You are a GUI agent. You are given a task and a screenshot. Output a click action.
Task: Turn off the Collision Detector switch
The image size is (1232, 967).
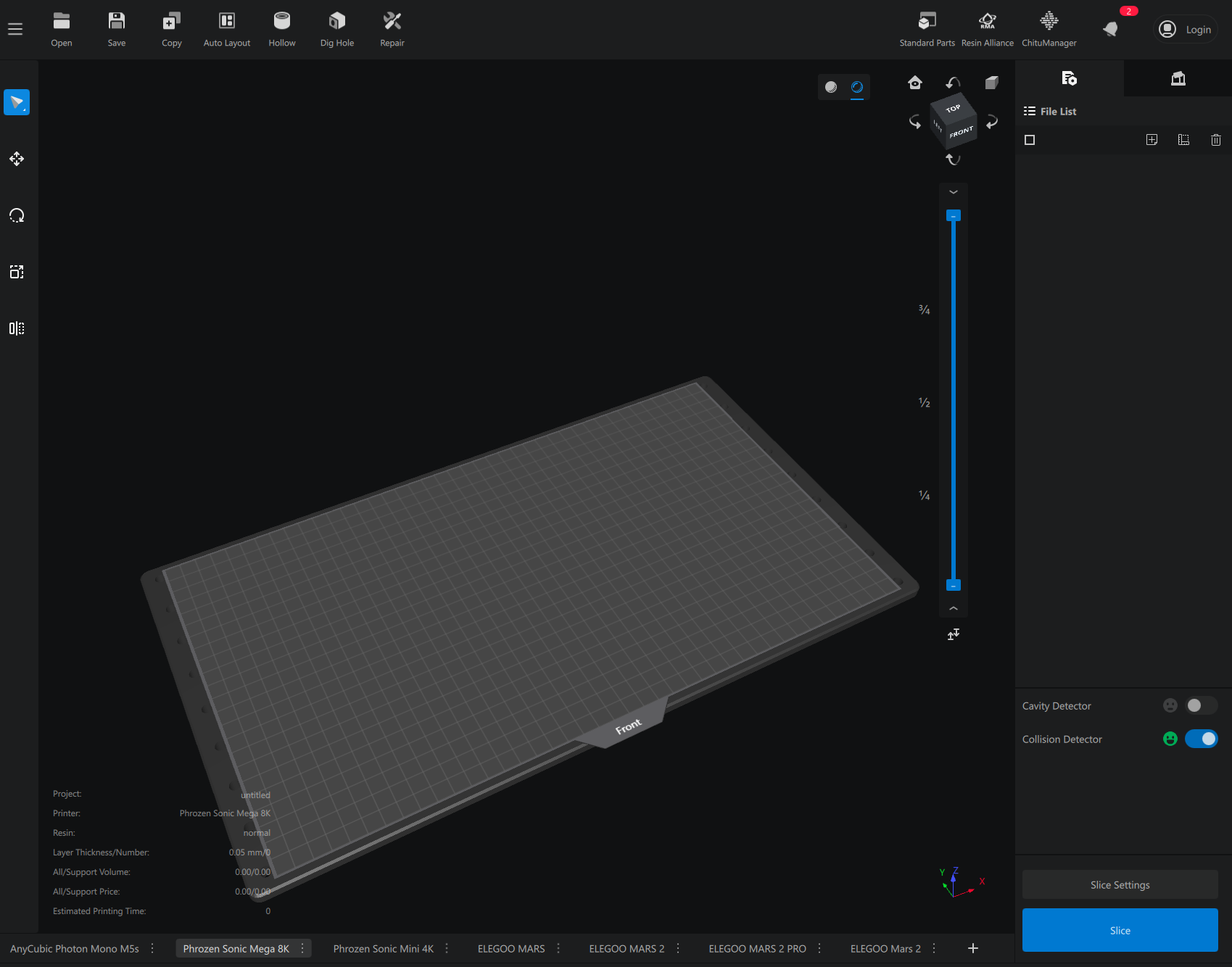pyautogui.click(x=1201, y=739)
